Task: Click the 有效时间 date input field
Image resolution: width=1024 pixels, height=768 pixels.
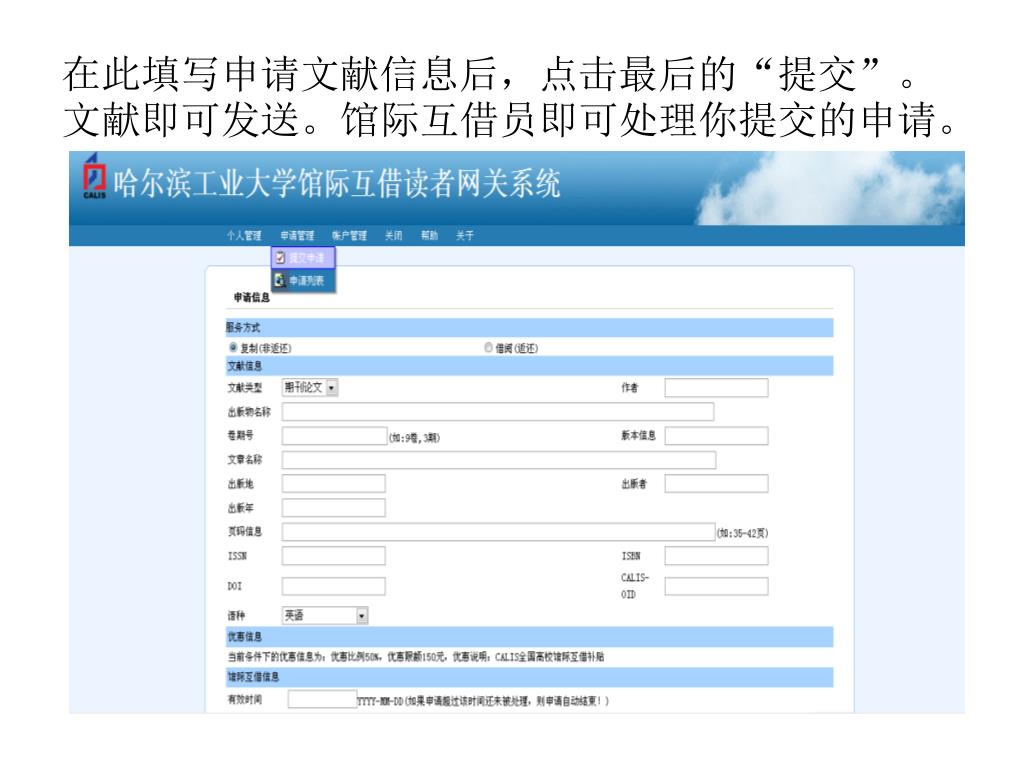Action: (323, 699)
